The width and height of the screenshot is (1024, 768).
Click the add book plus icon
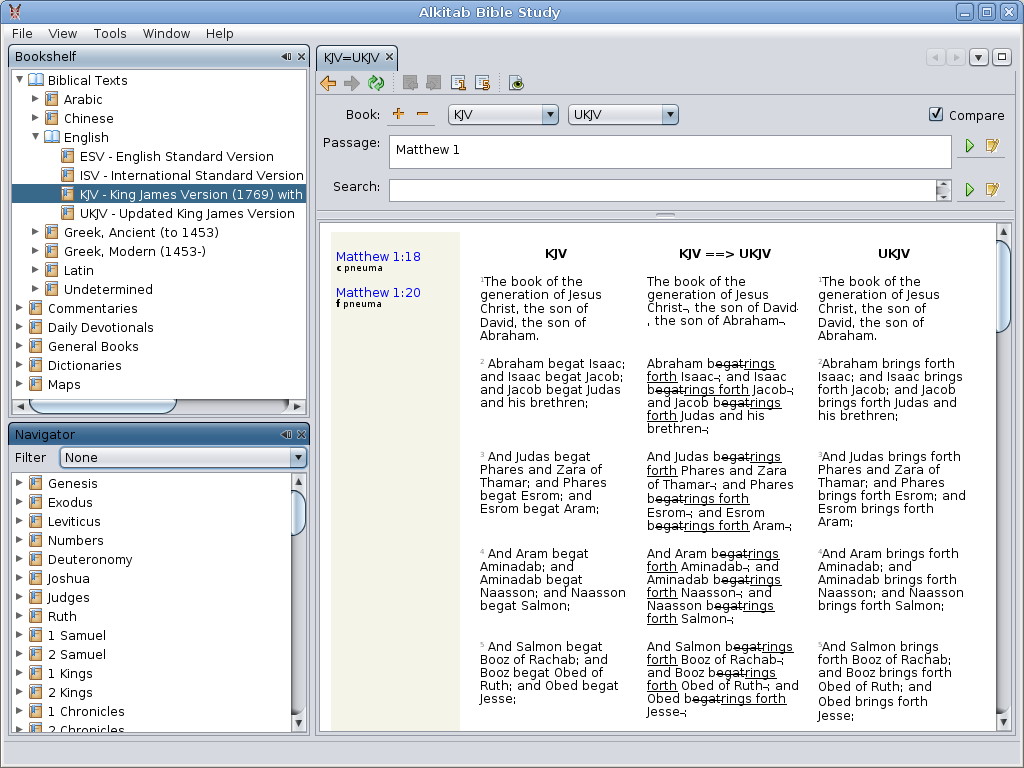[399, 114]
